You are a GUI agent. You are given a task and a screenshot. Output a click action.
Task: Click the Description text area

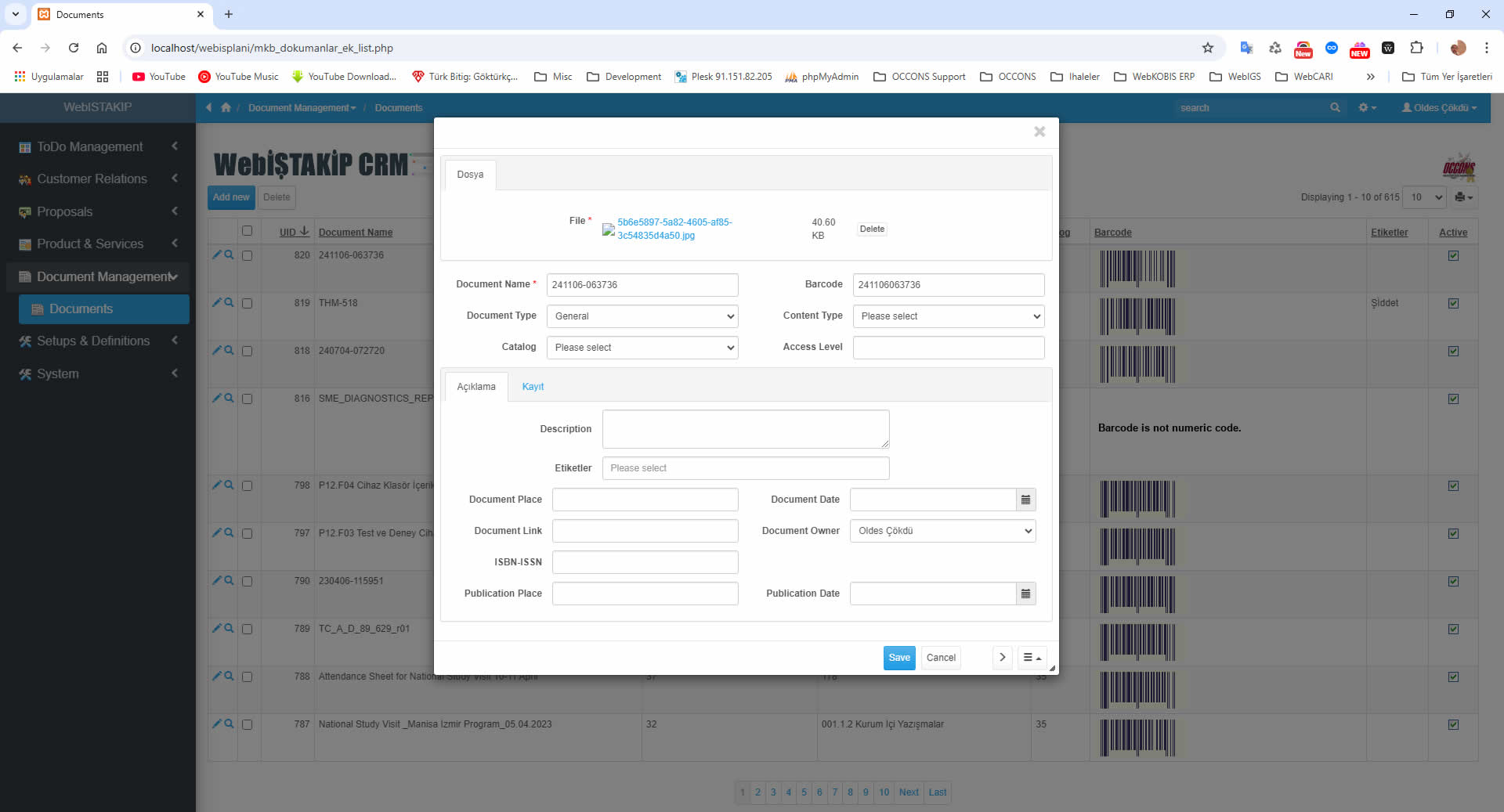pos(746,429)
